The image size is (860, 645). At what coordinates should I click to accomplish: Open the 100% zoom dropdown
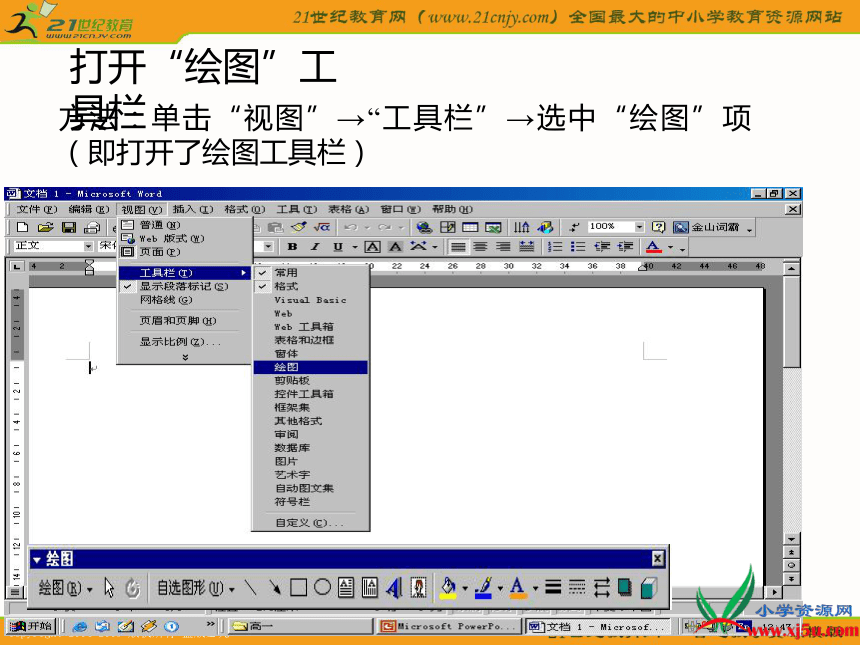[639, 227]
